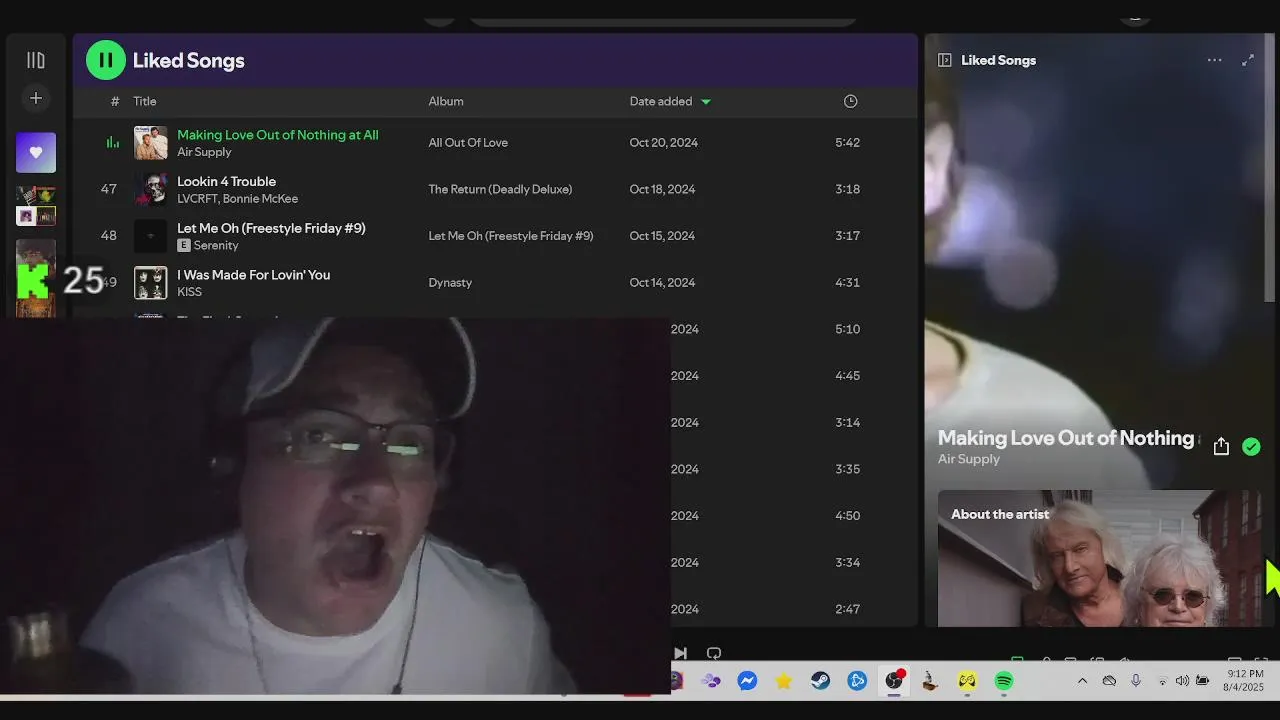Image resolution: width=1280 pixels, height=720 pixels.
Task: Click the green sort arrow beside Date added
Action: [x=706, y=102]
